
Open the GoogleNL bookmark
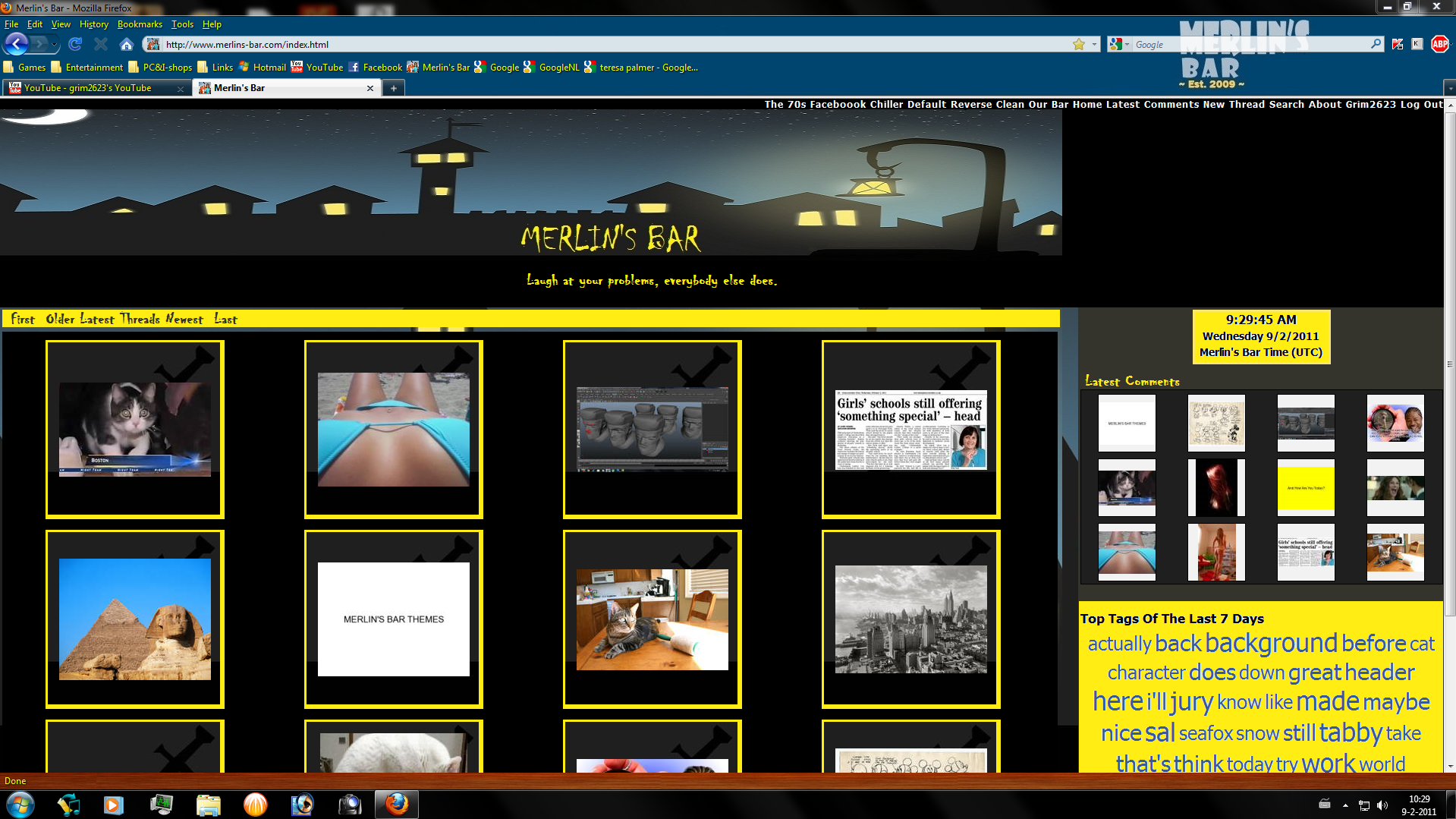click(552, 67)
